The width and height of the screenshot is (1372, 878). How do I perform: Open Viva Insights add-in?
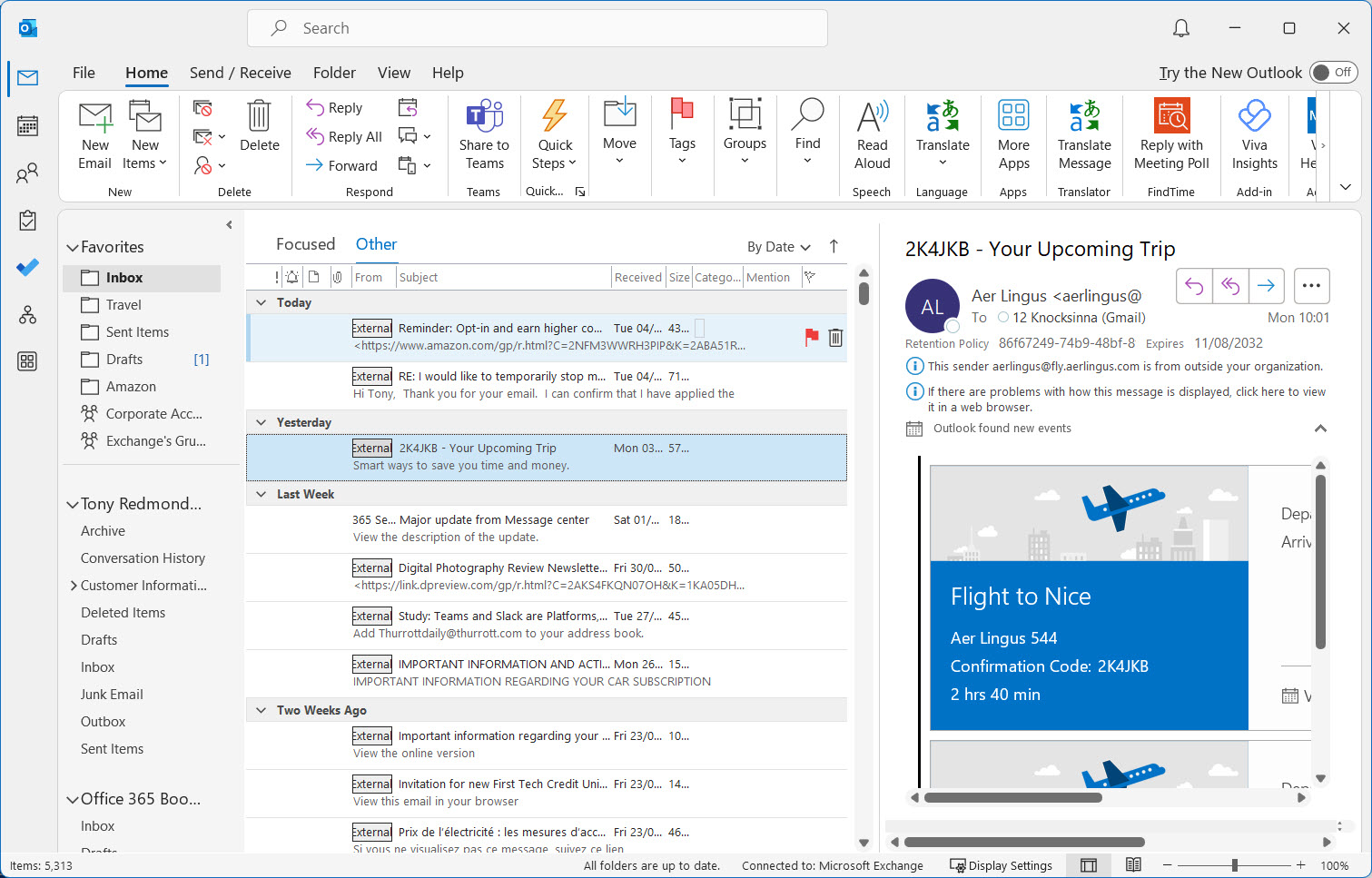coord(1254,115)
